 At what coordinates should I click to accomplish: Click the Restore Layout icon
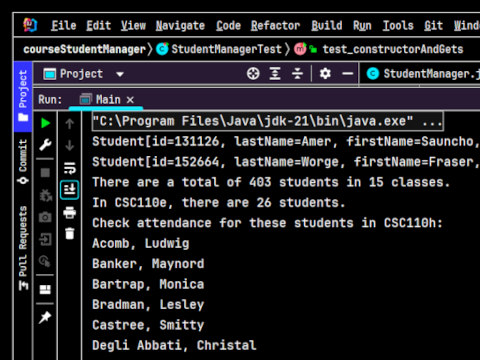[45, 289]
